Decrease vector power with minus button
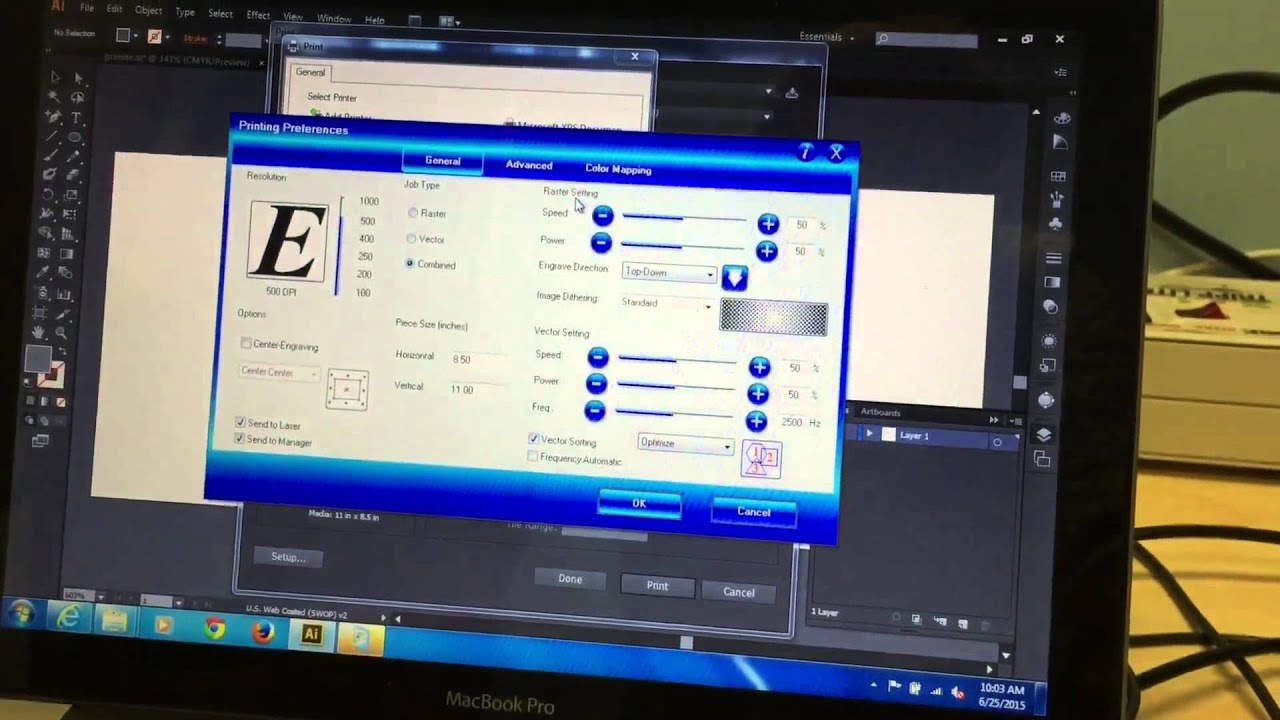 point(596,383)
